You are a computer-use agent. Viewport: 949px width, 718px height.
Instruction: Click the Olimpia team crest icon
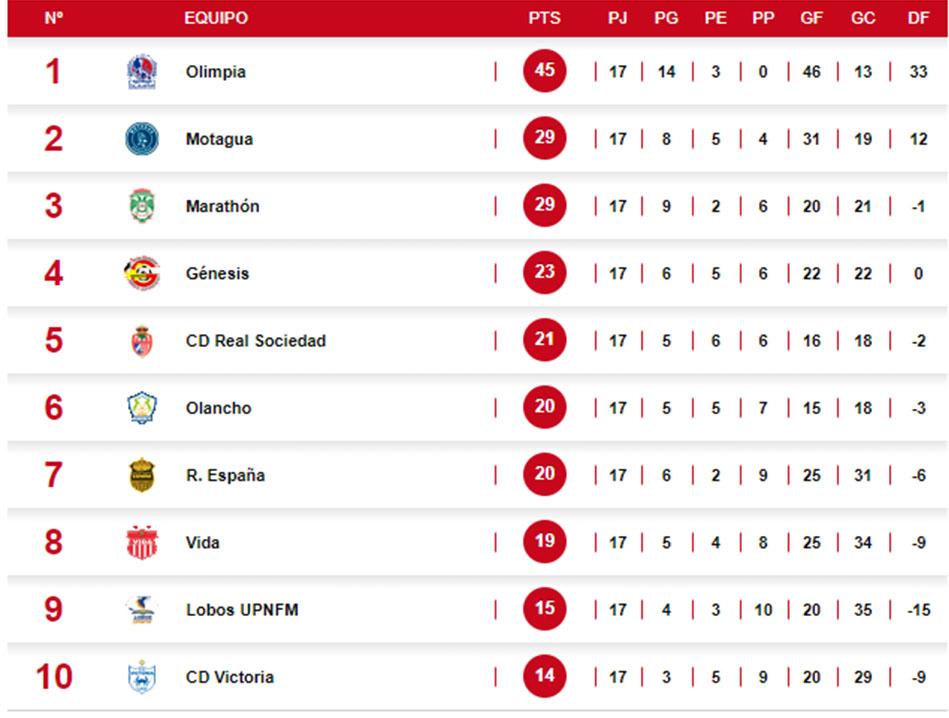click(x=142, y=72)
